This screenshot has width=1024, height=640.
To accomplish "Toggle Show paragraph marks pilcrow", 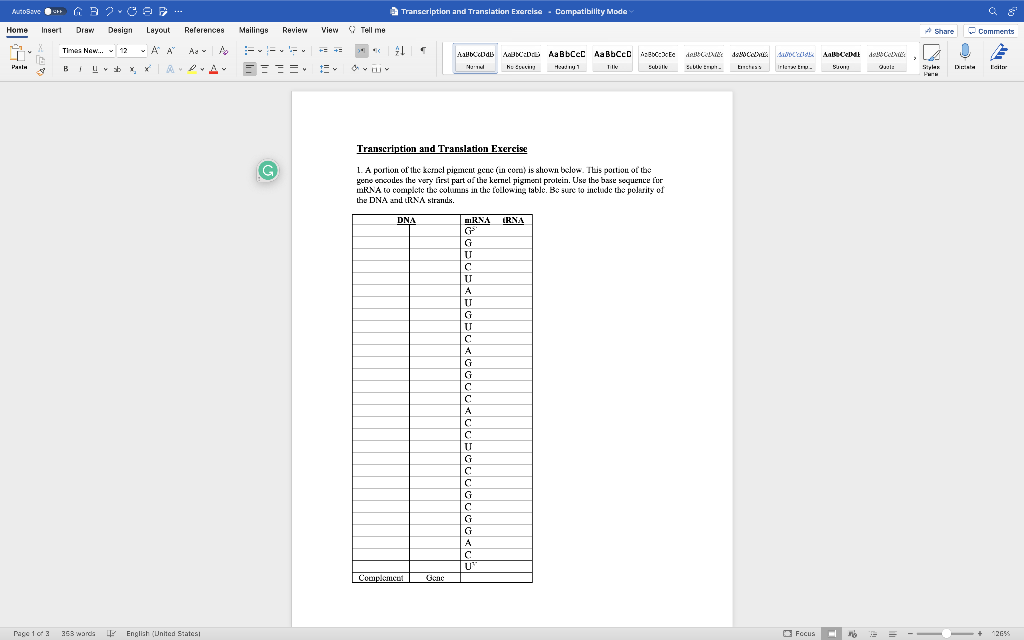I will pos(423,51).
